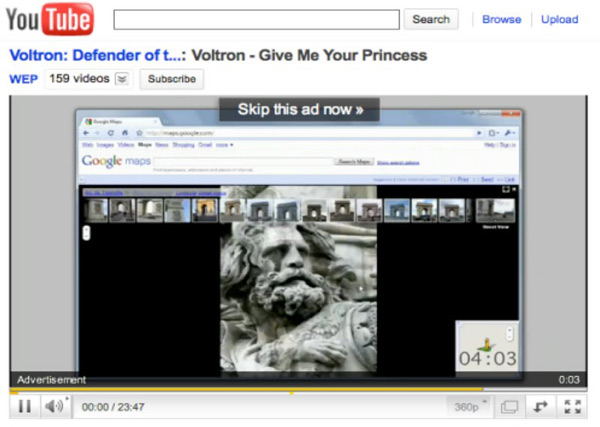Click the pop-out player arrow icon
Viewport: 600px width, 427px height.
point(540,407)
